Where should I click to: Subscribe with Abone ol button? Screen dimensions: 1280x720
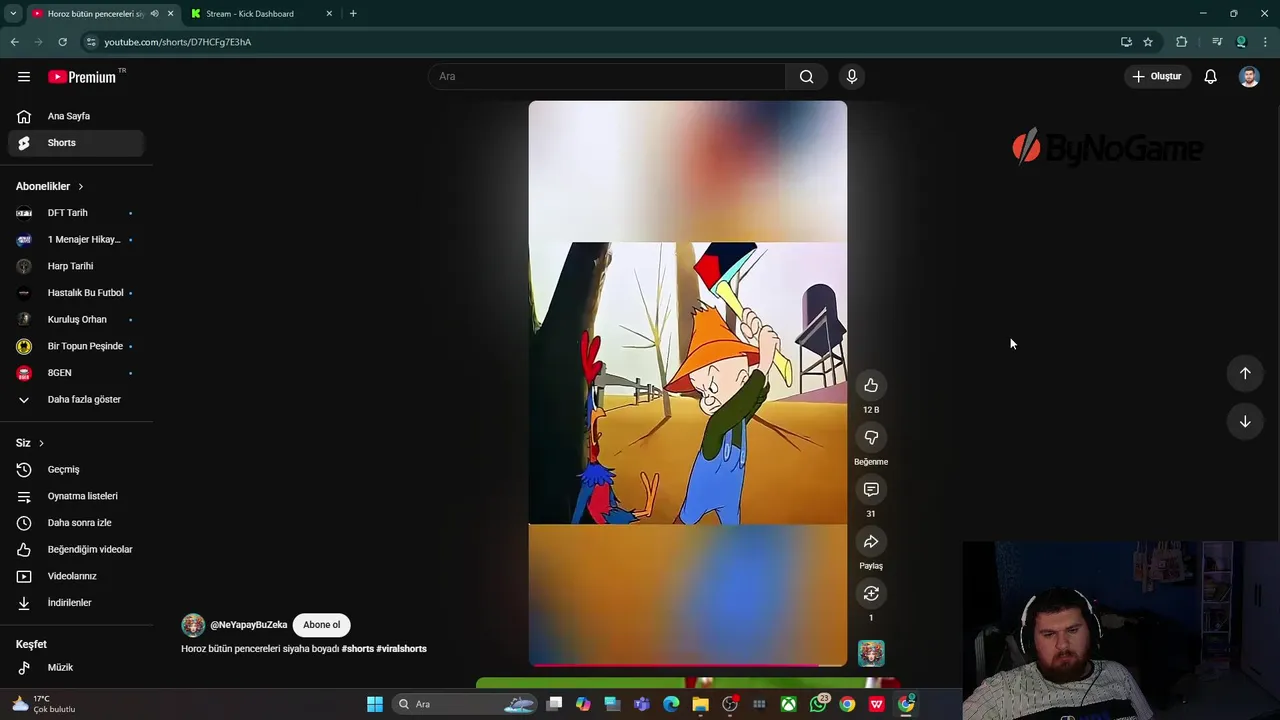[x=321, y=625]
